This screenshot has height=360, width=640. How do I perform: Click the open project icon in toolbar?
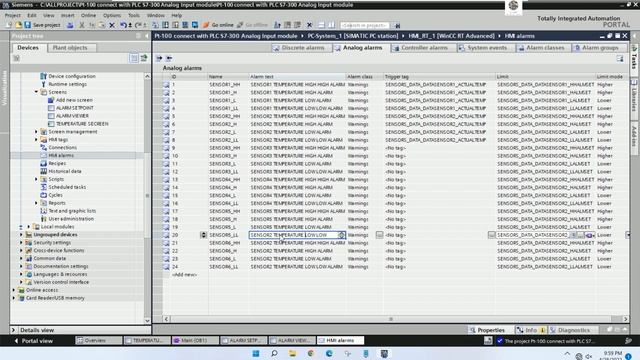(18, 25)
